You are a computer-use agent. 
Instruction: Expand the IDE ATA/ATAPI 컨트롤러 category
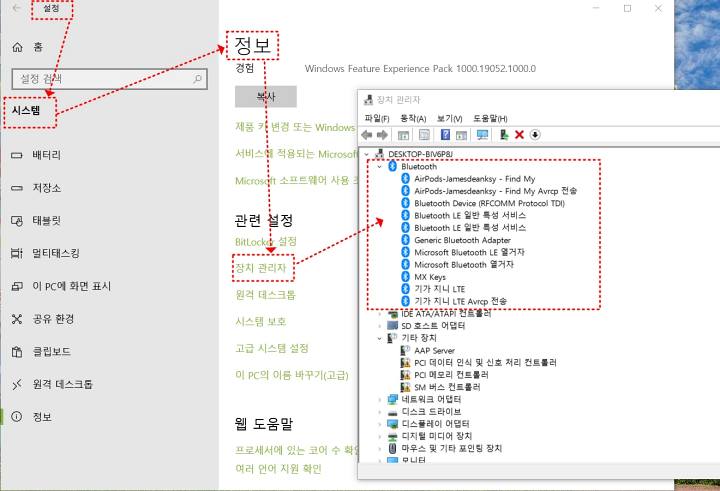(x=379, y=314)
